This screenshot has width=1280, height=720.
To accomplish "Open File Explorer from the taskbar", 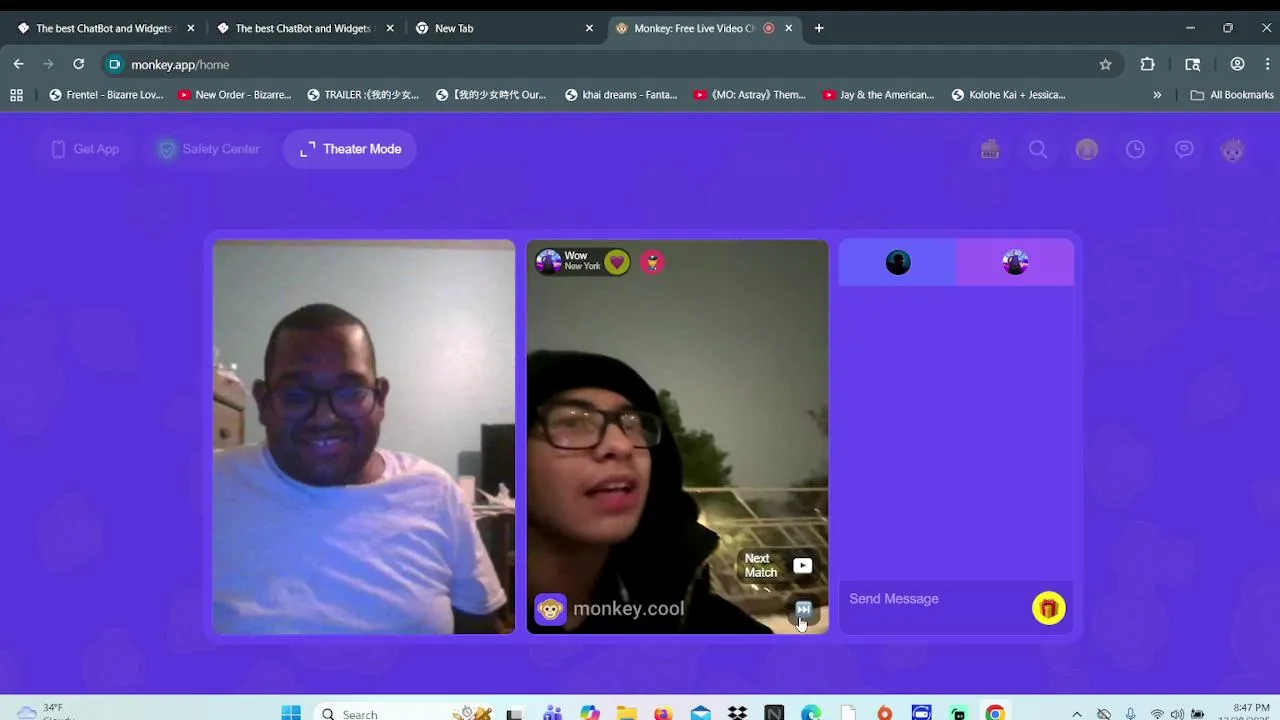I will [x=626, y=713].
